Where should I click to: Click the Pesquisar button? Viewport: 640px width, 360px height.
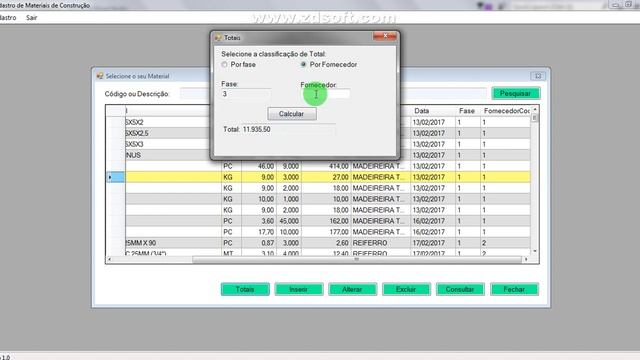point(516,93)
